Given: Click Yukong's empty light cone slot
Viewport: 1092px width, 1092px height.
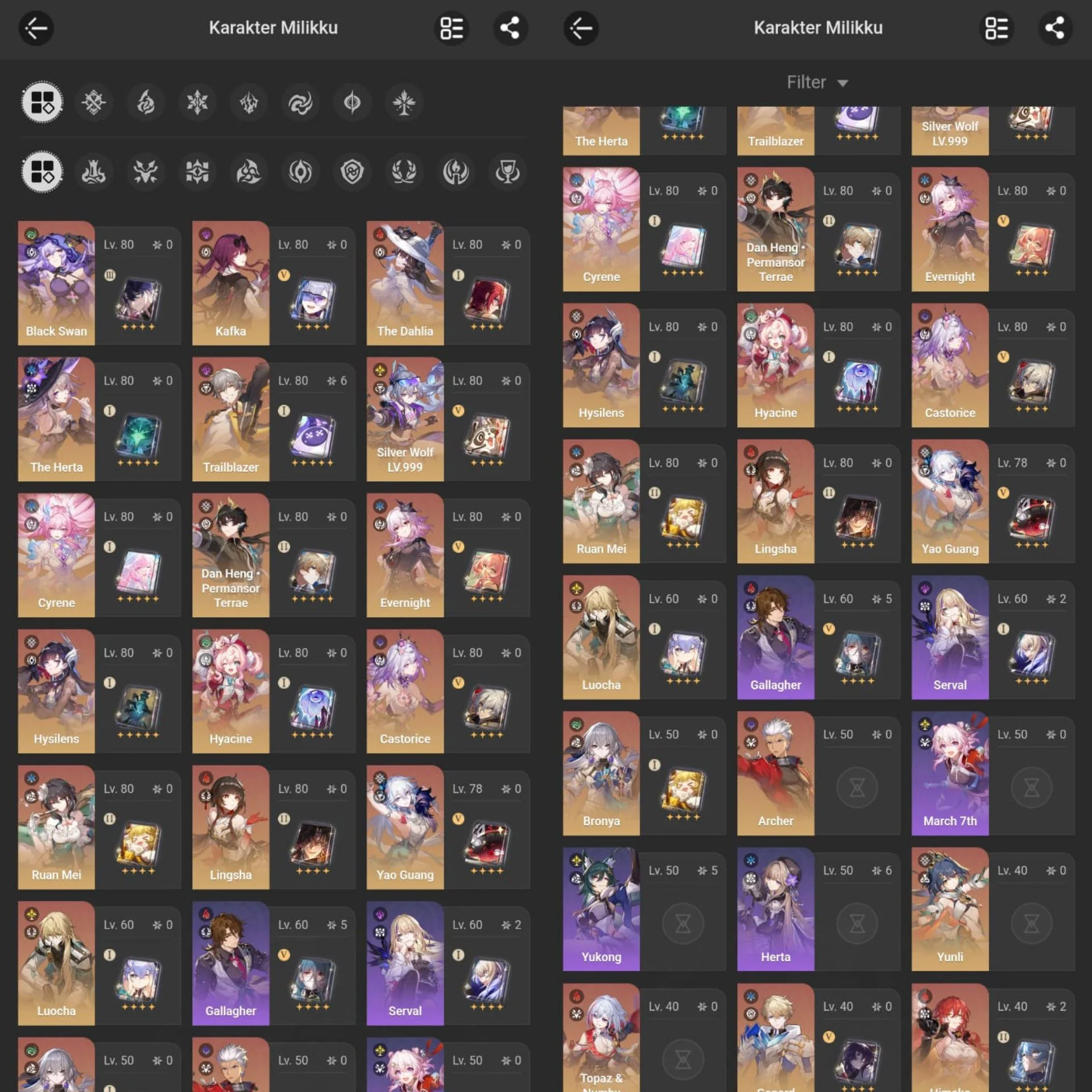Looking at the screenshot, I should click(x=682, y=924).
